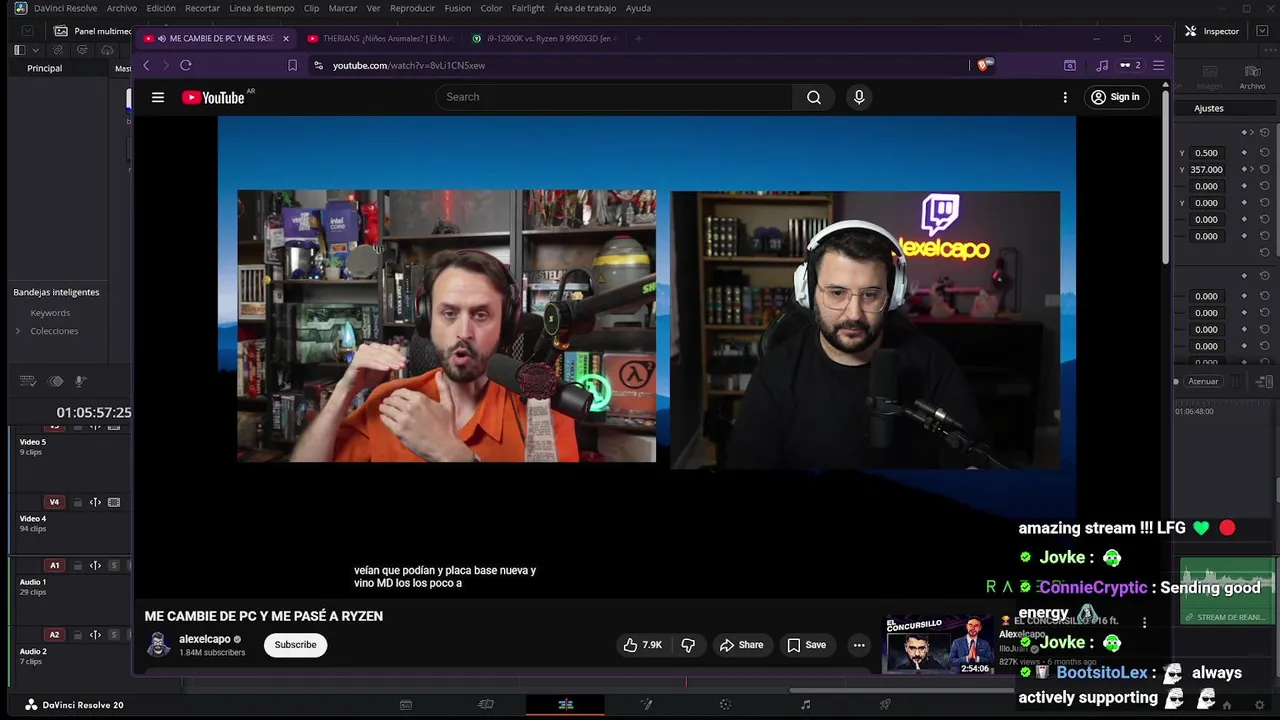Open DaVinci project settings gear
1280x720 pixels.
point(1258,705)
